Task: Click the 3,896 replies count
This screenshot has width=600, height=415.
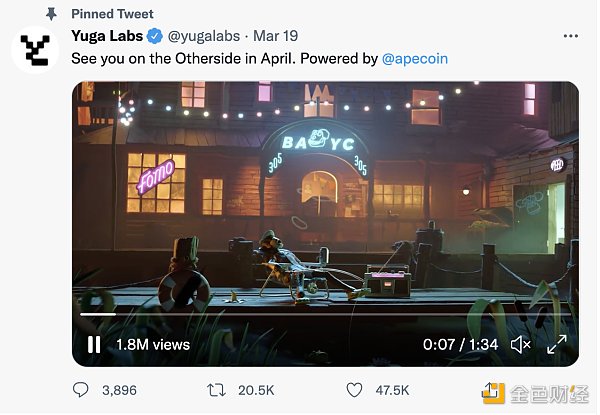Action: [x=119, y=390]
